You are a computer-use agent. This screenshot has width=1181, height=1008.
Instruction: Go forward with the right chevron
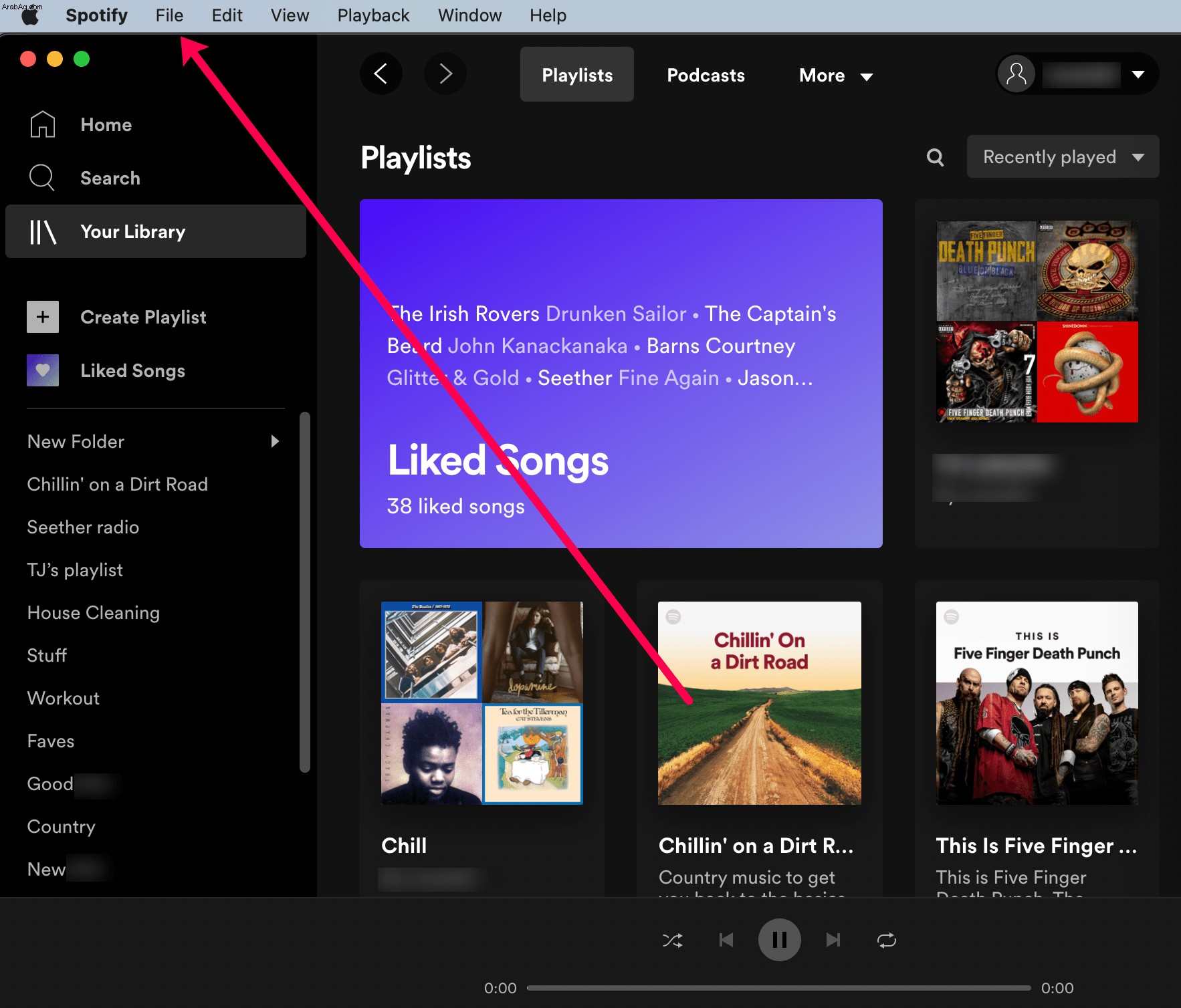[445, 74]
